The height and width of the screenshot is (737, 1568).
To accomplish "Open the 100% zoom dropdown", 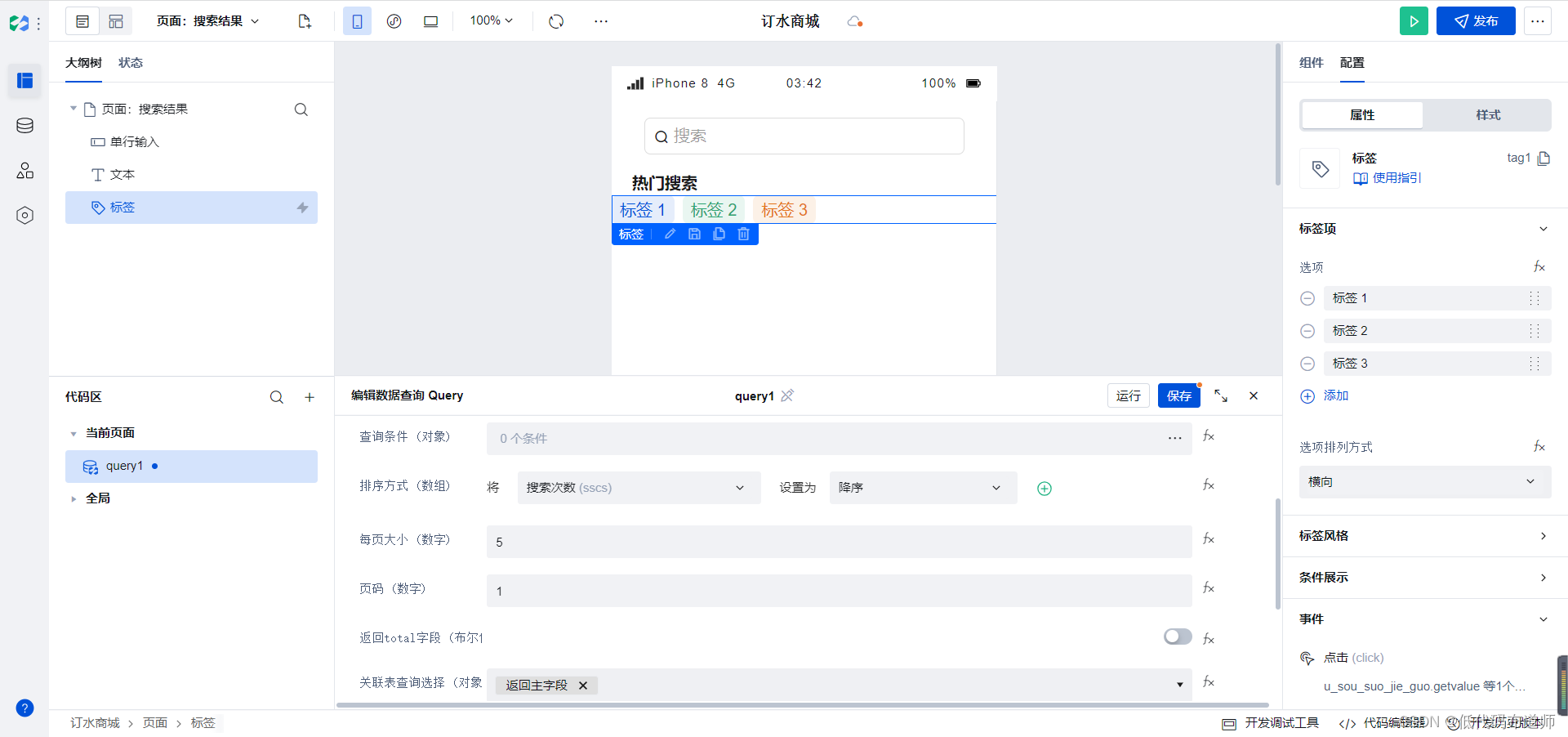I will coord(492,20).
